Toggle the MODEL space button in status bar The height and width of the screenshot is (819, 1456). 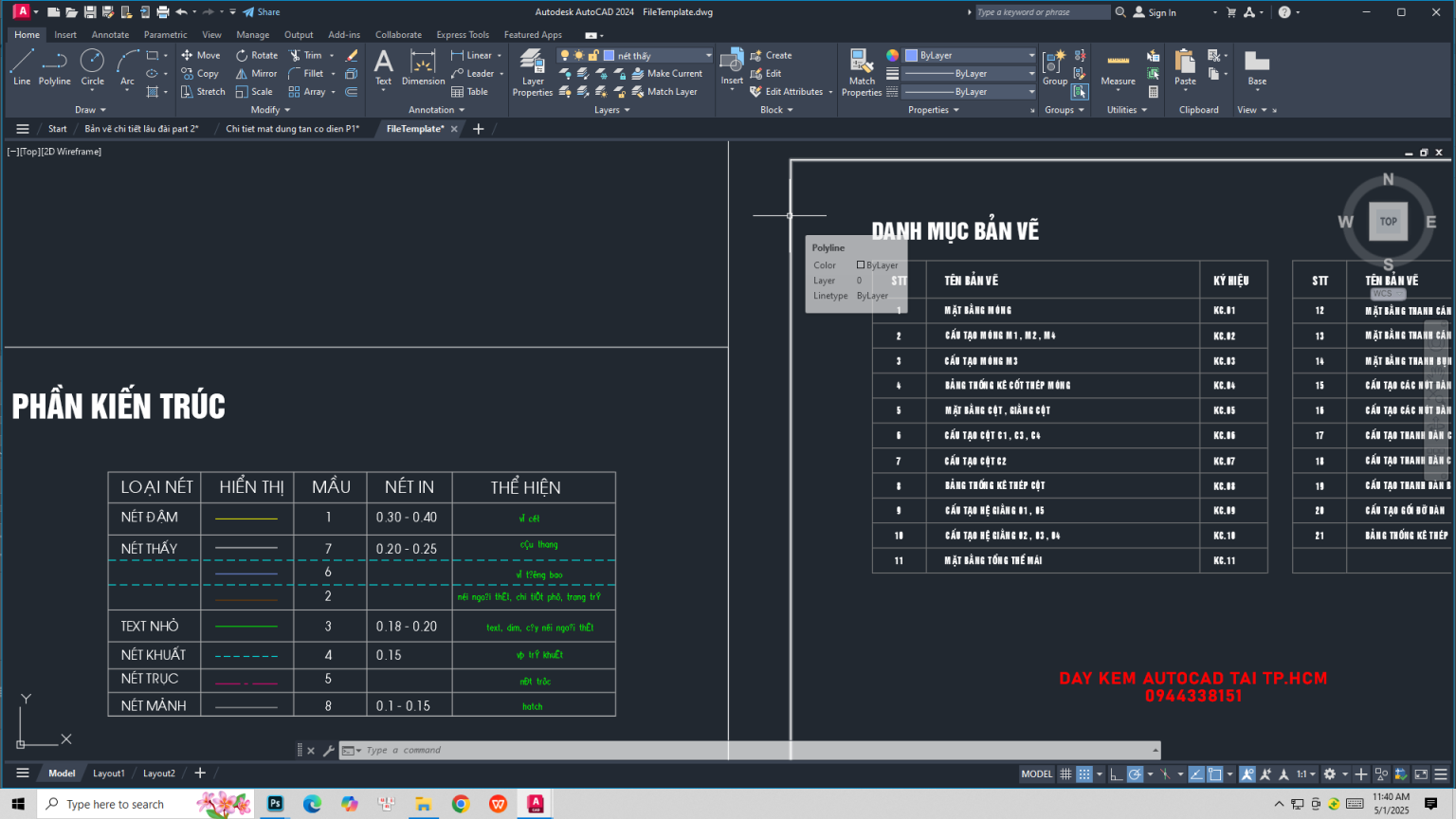click(x=1036, y=773)
